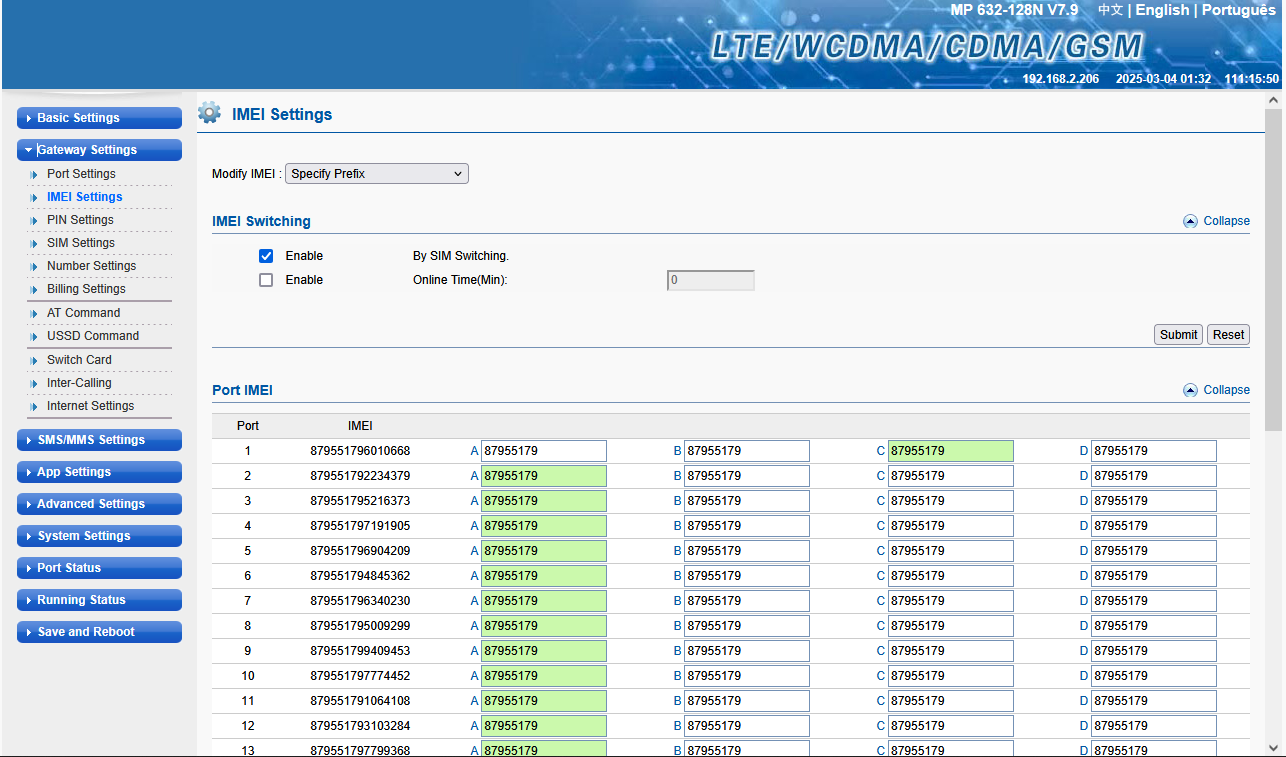The image size is (1286, 757).
Task: Expand the Advanced Settings section
Action: tap(99, 504)
